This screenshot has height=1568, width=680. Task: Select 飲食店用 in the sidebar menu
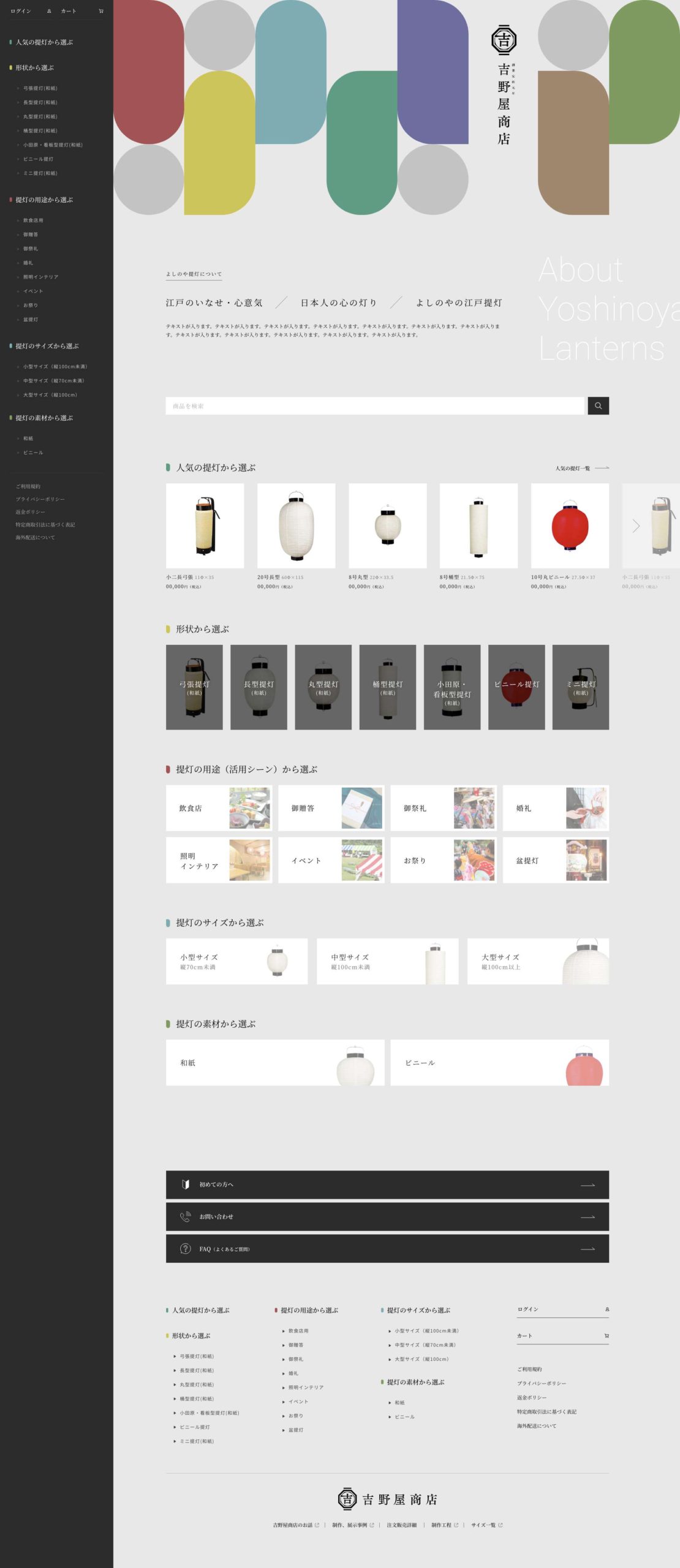click(x=33, y=221)
